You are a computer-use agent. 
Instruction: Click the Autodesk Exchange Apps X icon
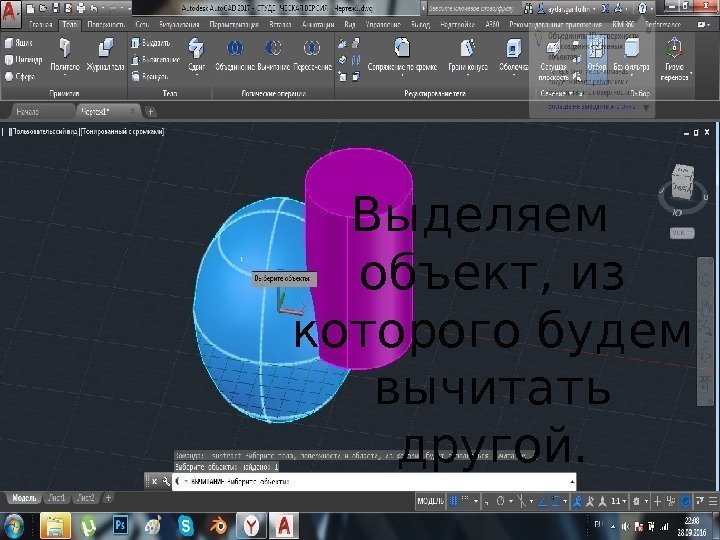606,8
